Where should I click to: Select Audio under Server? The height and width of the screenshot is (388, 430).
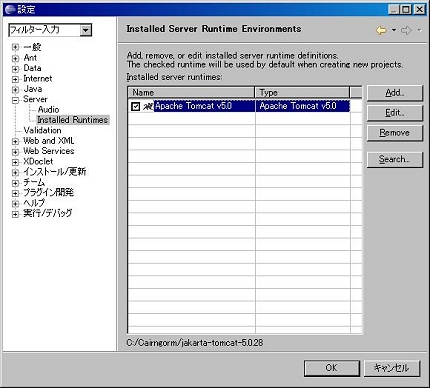tap(48, 110)
